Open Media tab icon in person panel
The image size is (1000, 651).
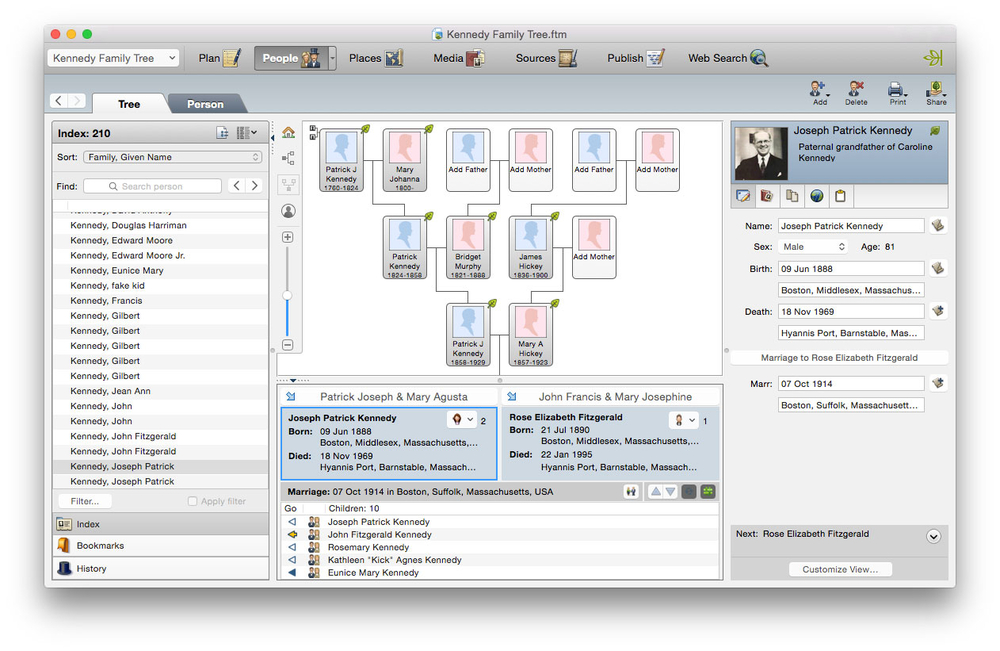pyautogui.click(x=767, y=196)
